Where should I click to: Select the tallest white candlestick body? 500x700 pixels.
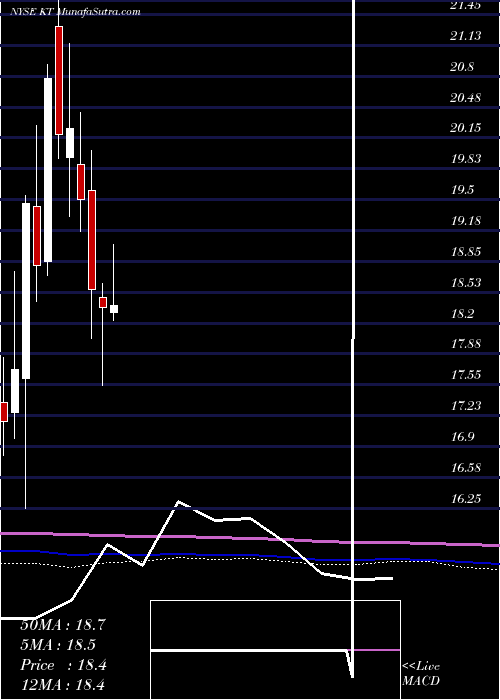[x=48, y=170]
